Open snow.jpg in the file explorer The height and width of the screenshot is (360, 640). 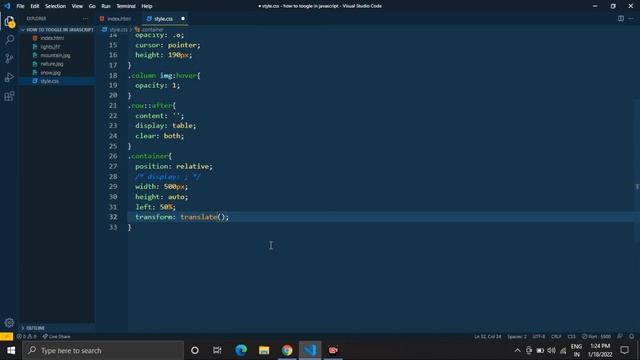51,73
